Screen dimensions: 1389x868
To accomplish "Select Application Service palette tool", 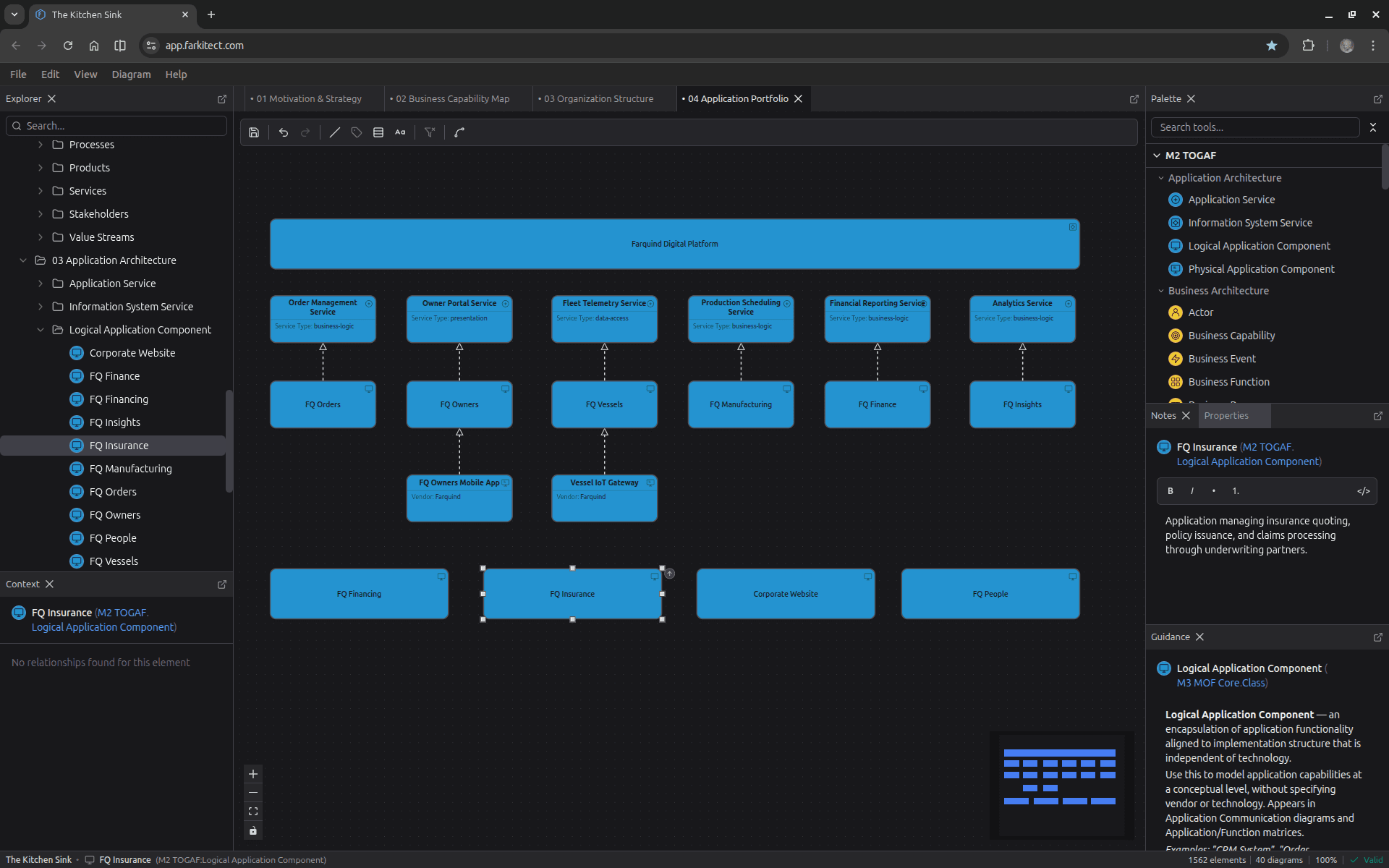I will [x=1231, y=200].
